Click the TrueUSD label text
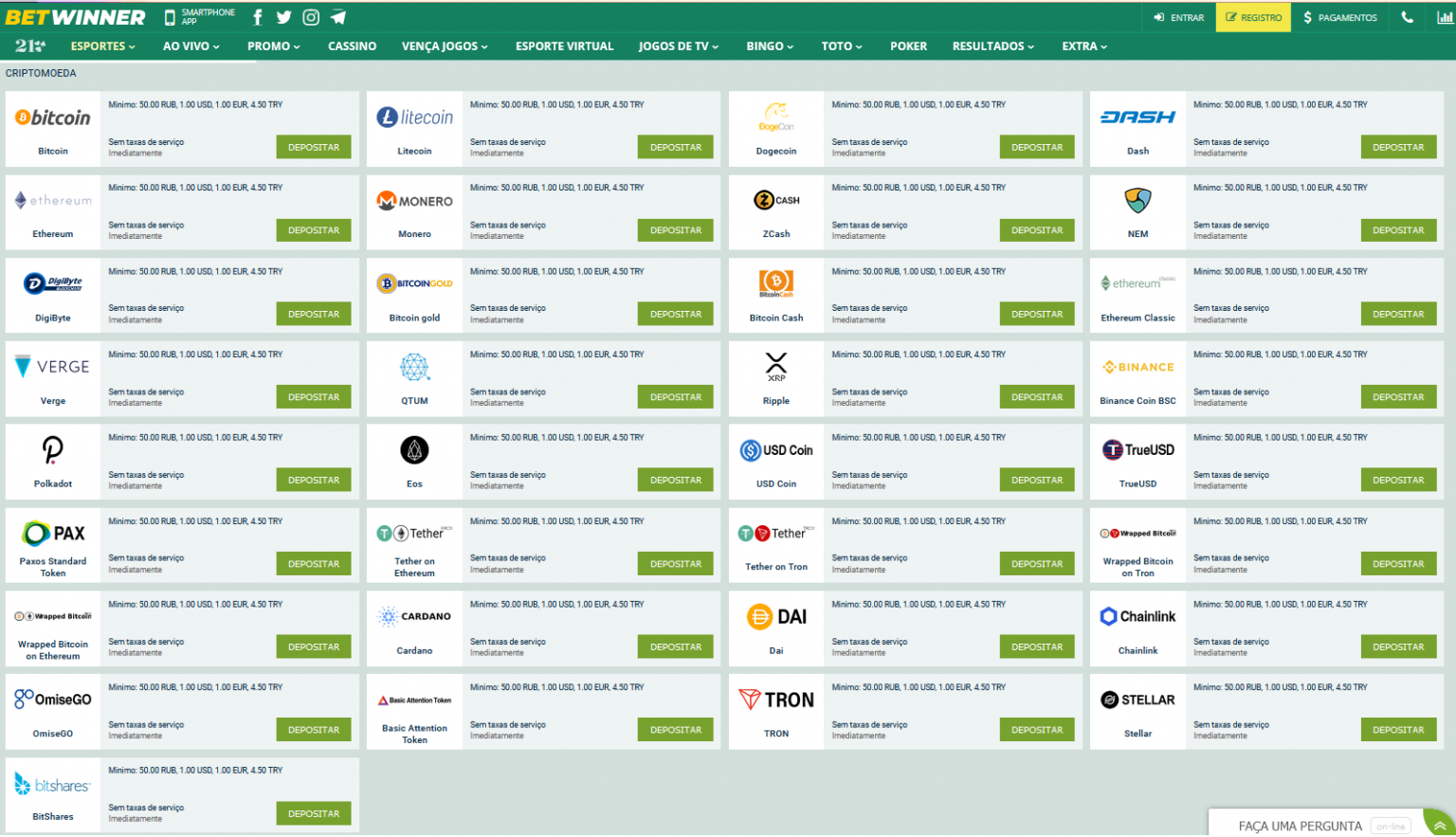Screen dimensions: 1456x837 (x=1137, y=483)
